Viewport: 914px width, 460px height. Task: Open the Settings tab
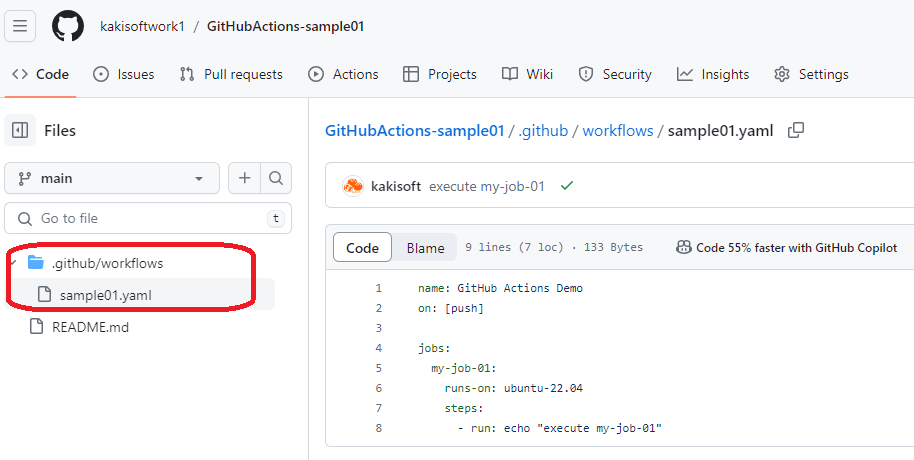click(x=811, y=74)
